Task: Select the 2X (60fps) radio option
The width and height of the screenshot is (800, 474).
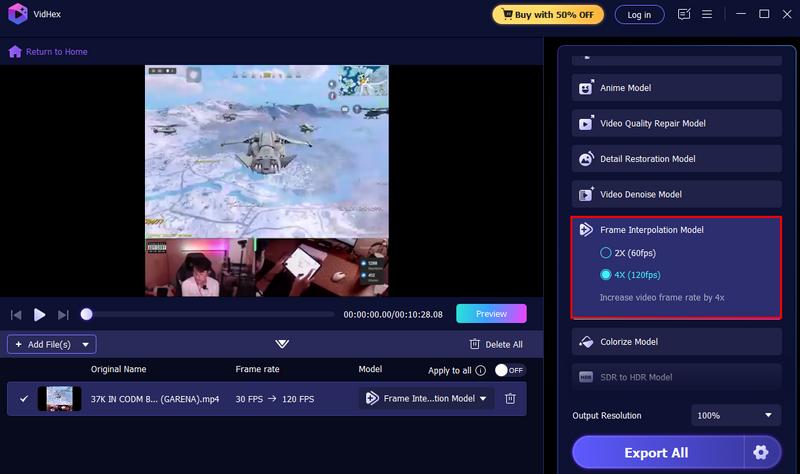Action: coord(605,253)
